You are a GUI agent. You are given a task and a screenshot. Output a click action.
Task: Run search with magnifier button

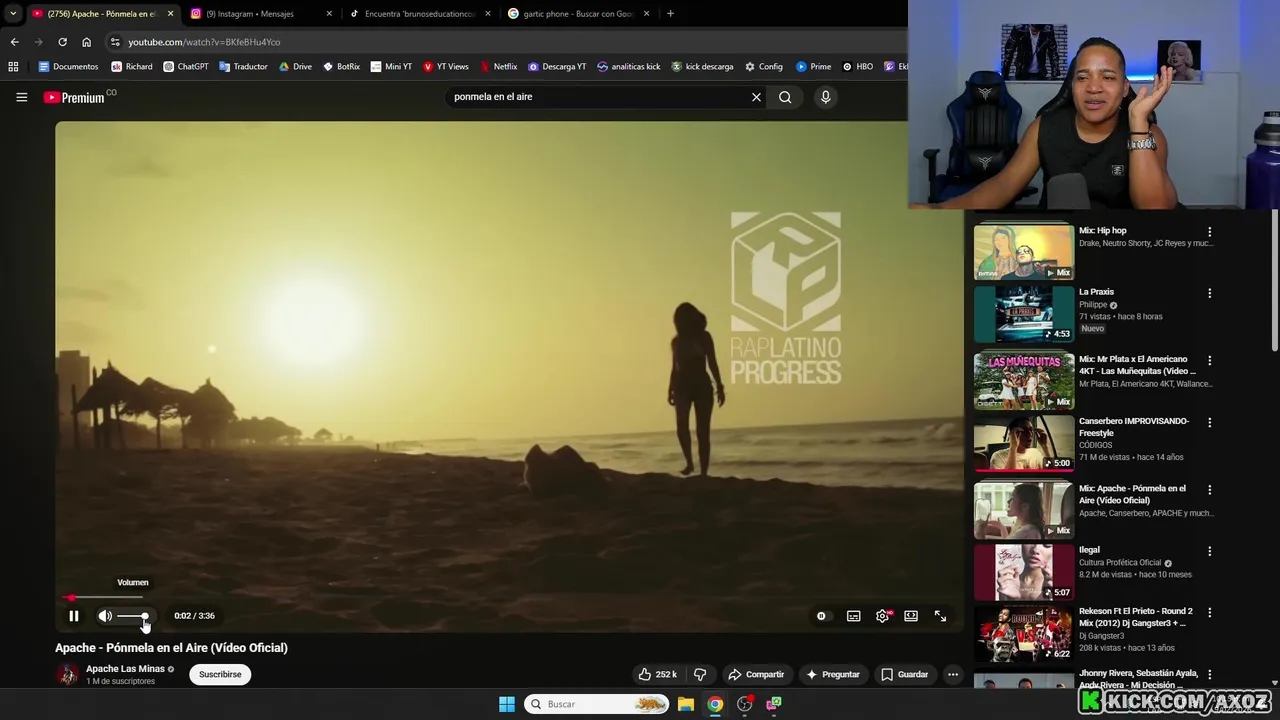point(785,97)
